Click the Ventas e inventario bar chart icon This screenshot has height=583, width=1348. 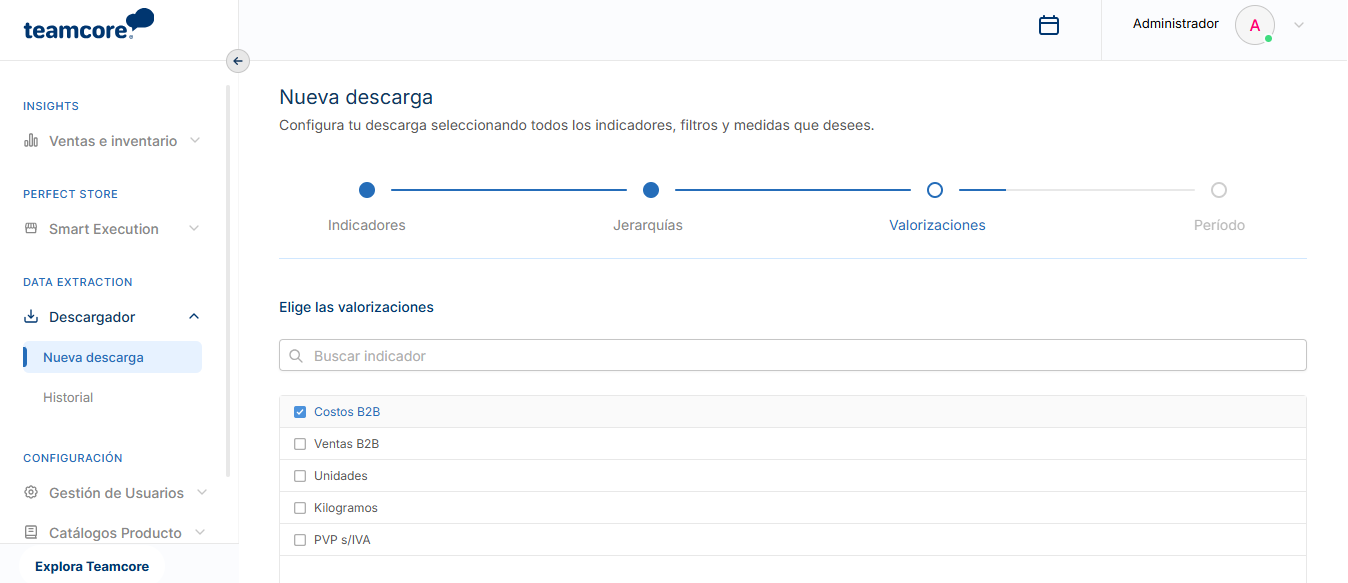coord(31,141)
